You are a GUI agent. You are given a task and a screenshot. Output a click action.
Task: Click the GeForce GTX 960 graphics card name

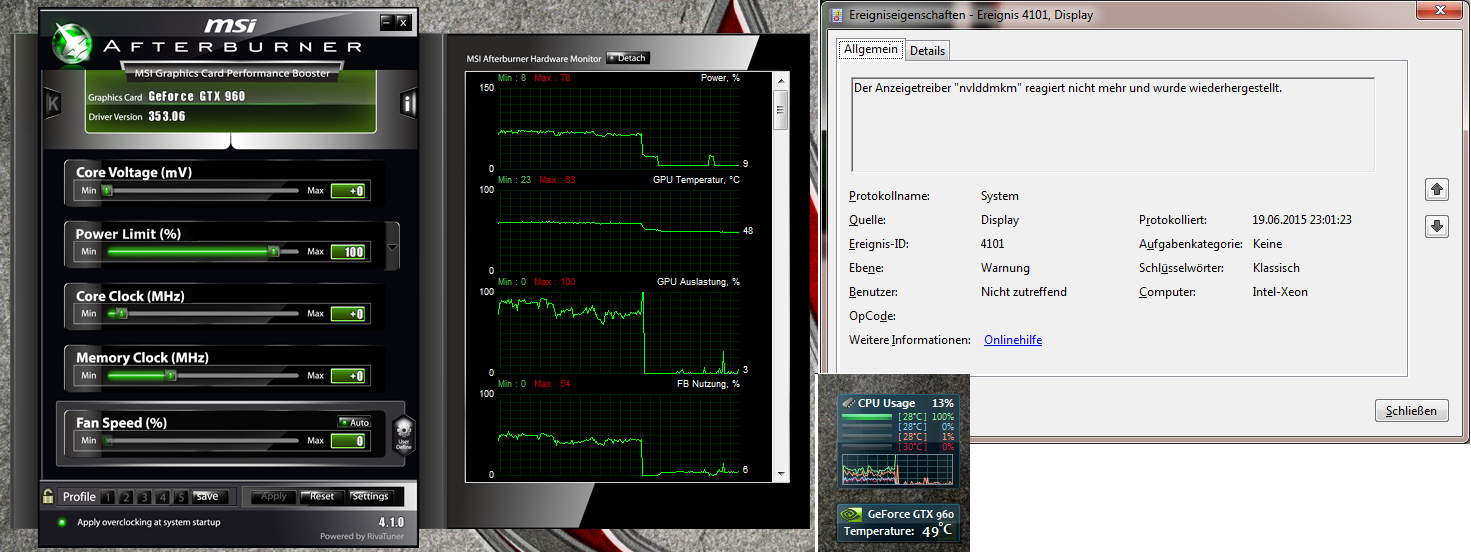(197, 97)
